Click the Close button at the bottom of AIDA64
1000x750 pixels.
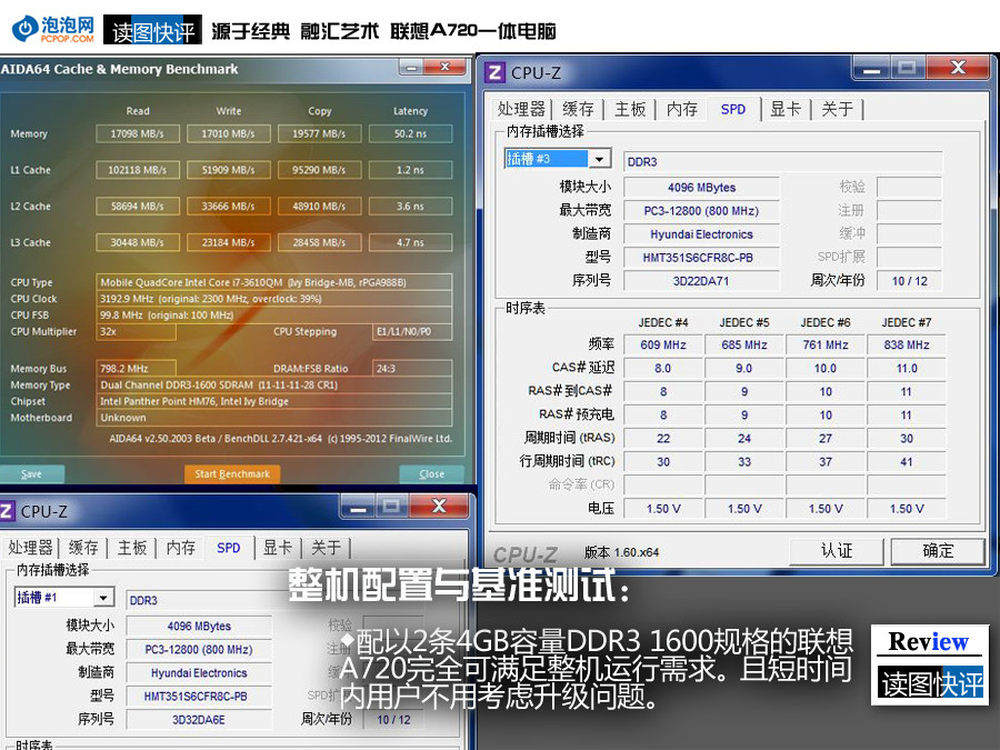point(432,474)
